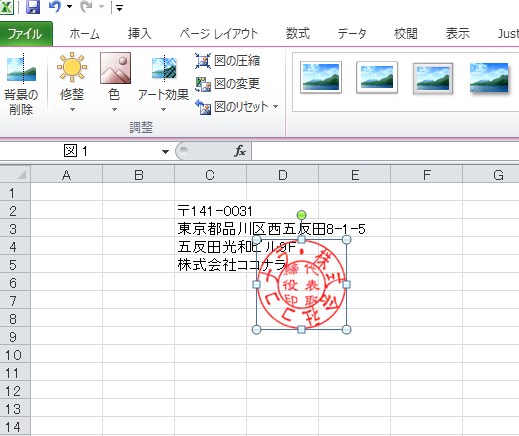Select column E header
The width and height of the screenshot is (519, 436).
point(355,175)
